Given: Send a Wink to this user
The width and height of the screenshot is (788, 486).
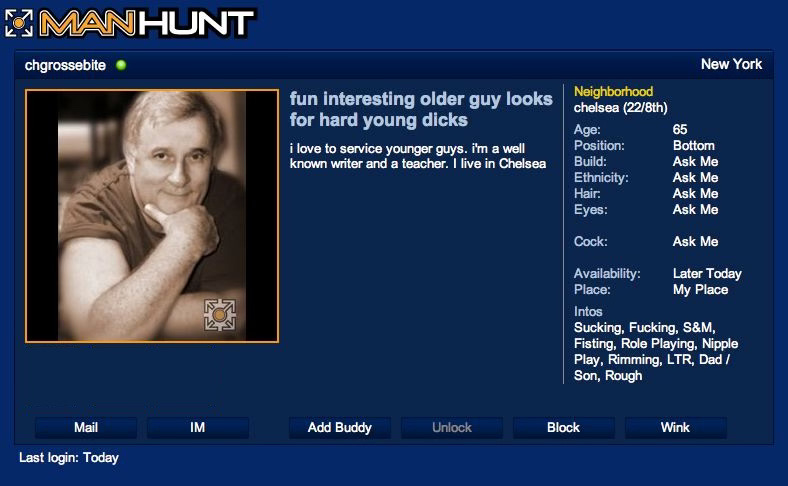Looking at the screenshot, I should coord(675,428).
